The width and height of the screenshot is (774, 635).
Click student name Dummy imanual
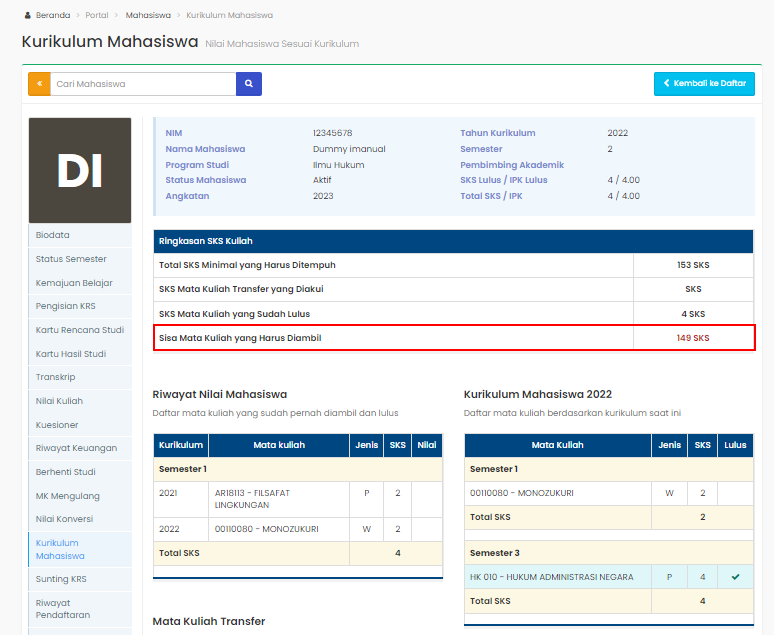point(349,149)
